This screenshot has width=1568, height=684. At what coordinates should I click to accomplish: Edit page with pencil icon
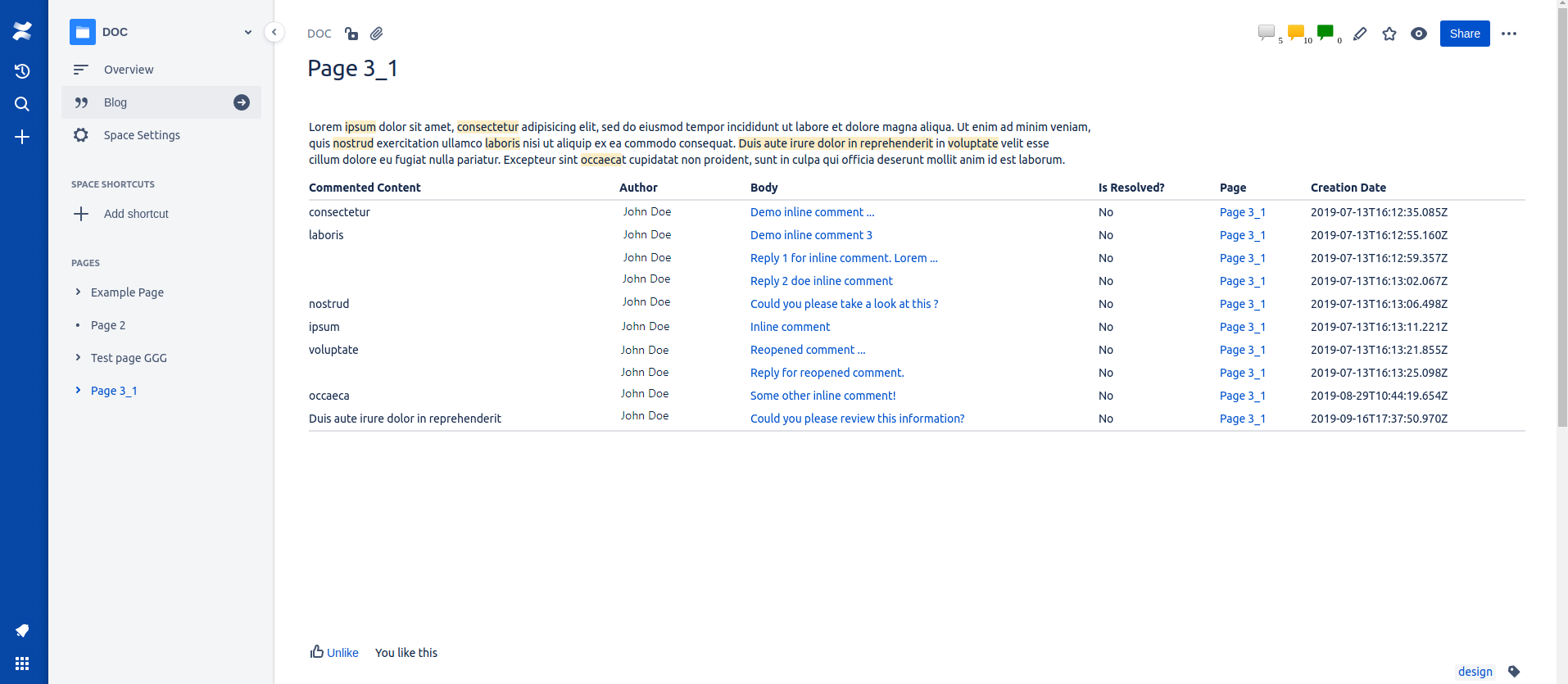coord(1360,34)
